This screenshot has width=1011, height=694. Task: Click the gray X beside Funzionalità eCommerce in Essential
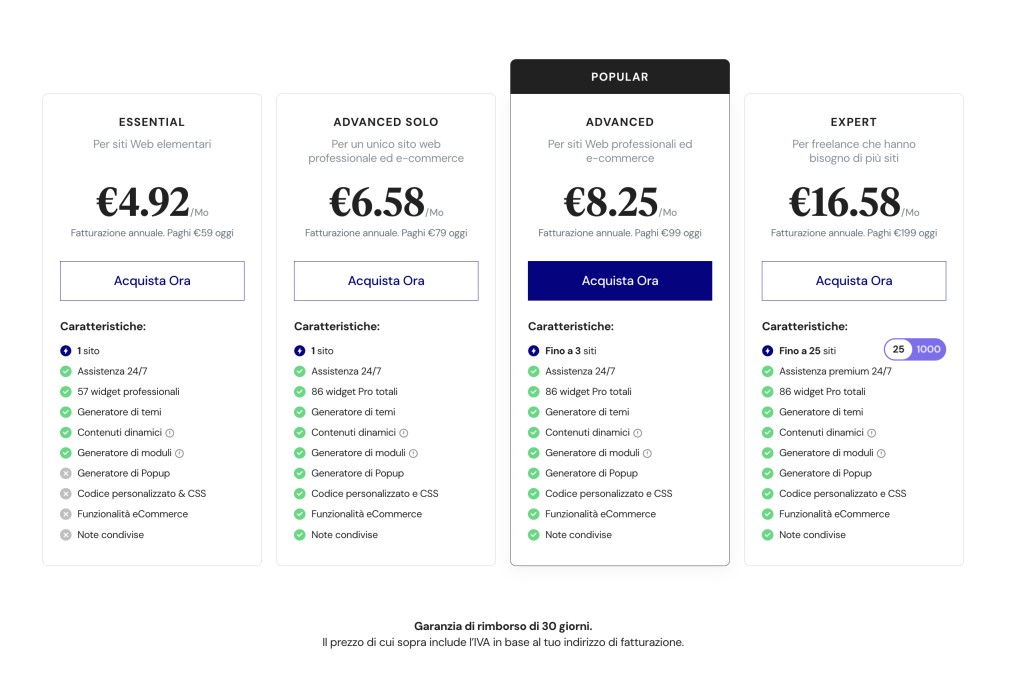point(67,514)
